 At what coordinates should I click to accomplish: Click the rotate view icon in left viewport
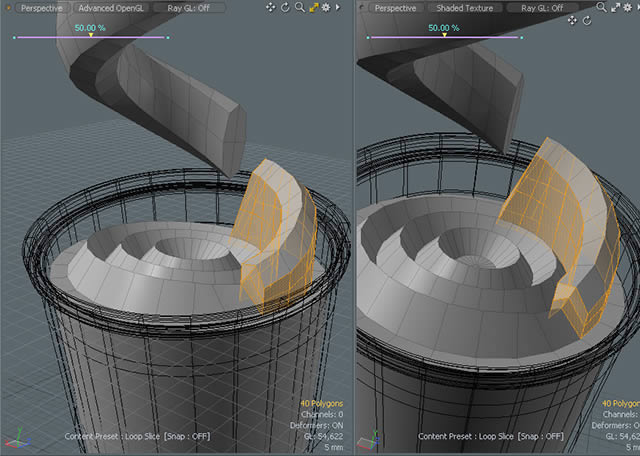click(x=285, y=7)
